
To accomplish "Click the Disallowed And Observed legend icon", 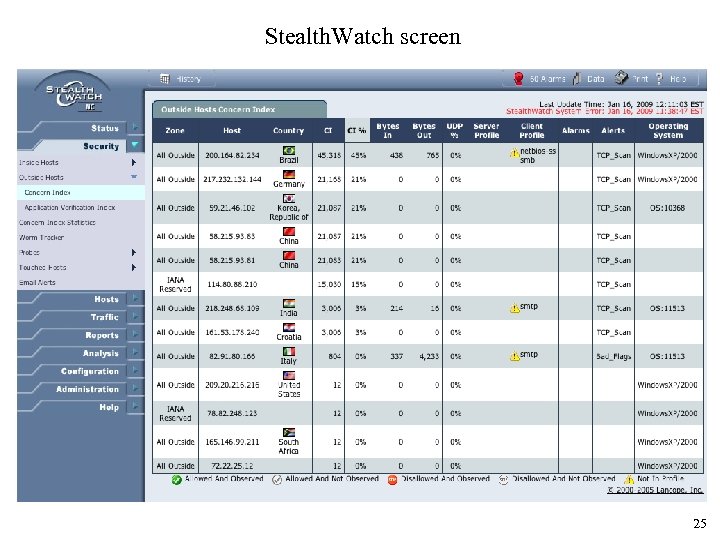I will (x=392, y=480).
